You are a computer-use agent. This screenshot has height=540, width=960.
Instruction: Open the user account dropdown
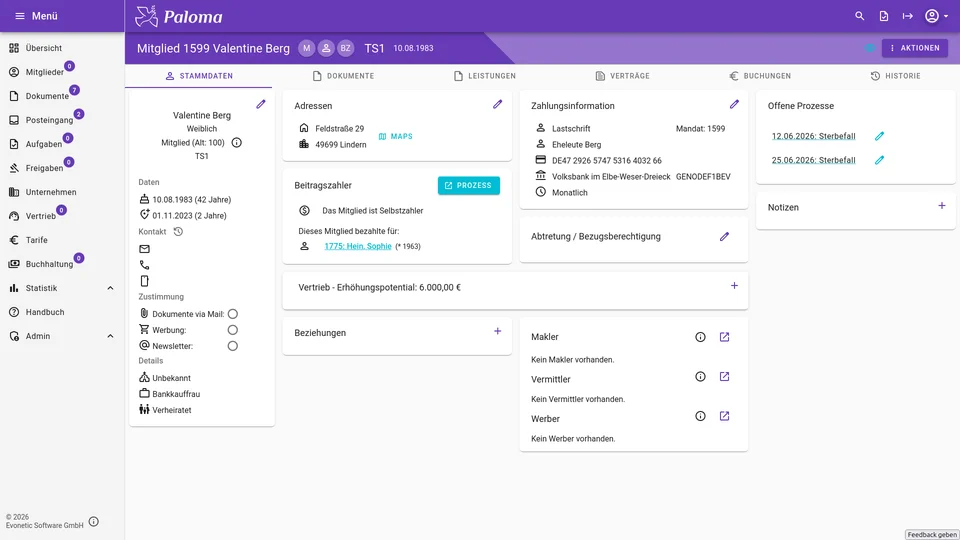point(936,16)
